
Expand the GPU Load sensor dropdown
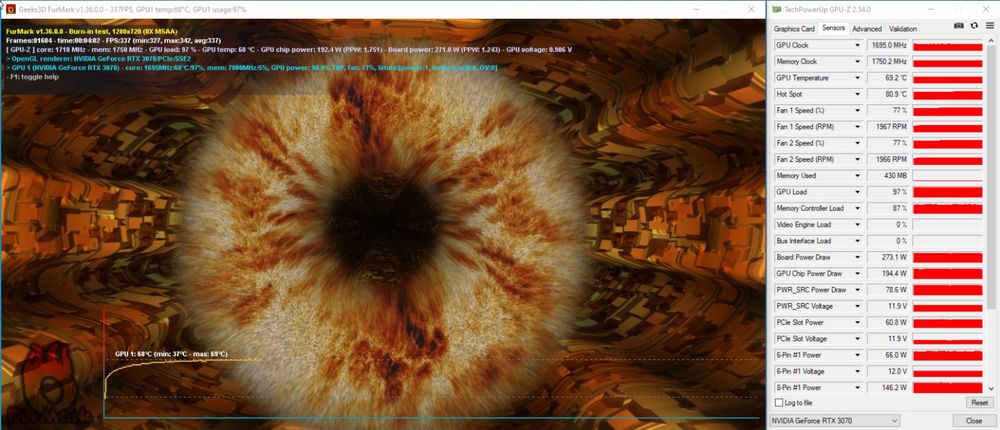[858, 192]
